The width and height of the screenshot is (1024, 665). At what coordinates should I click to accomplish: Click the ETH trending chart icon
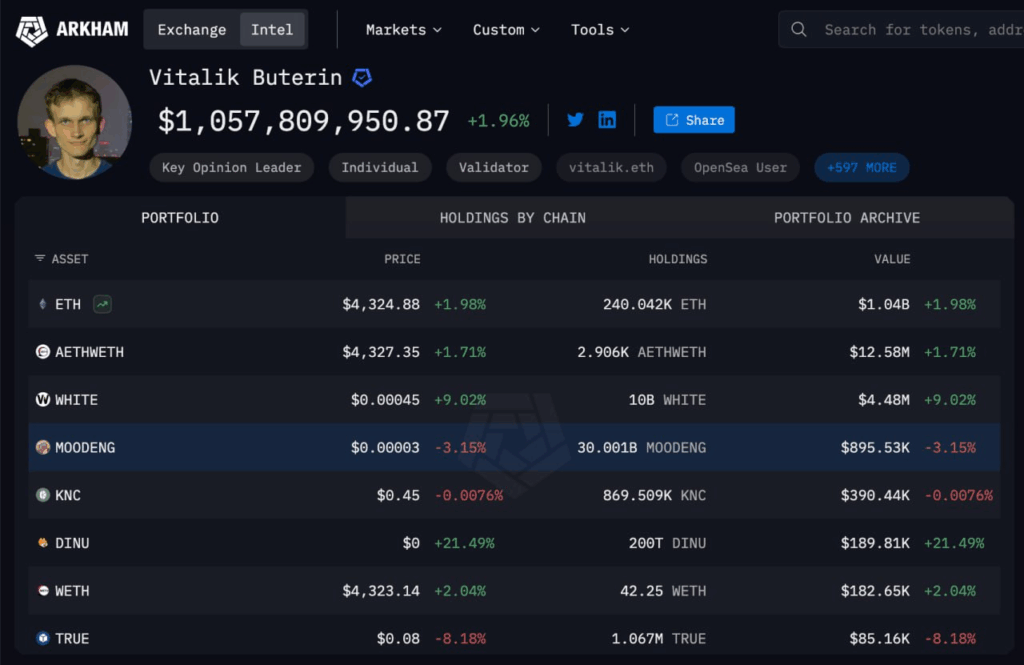pos(103,304)
